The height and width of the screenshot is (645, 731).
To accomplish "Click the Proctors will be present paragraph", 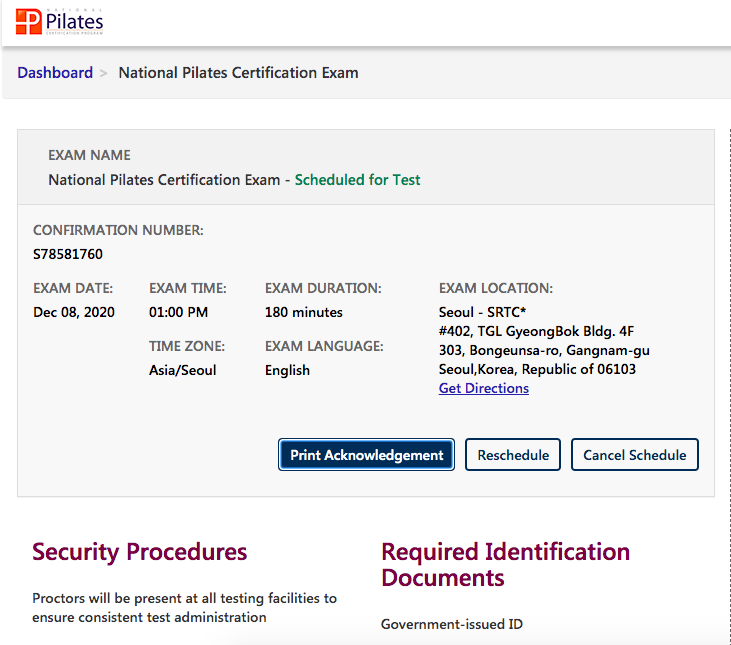I will tap(184, 608).
